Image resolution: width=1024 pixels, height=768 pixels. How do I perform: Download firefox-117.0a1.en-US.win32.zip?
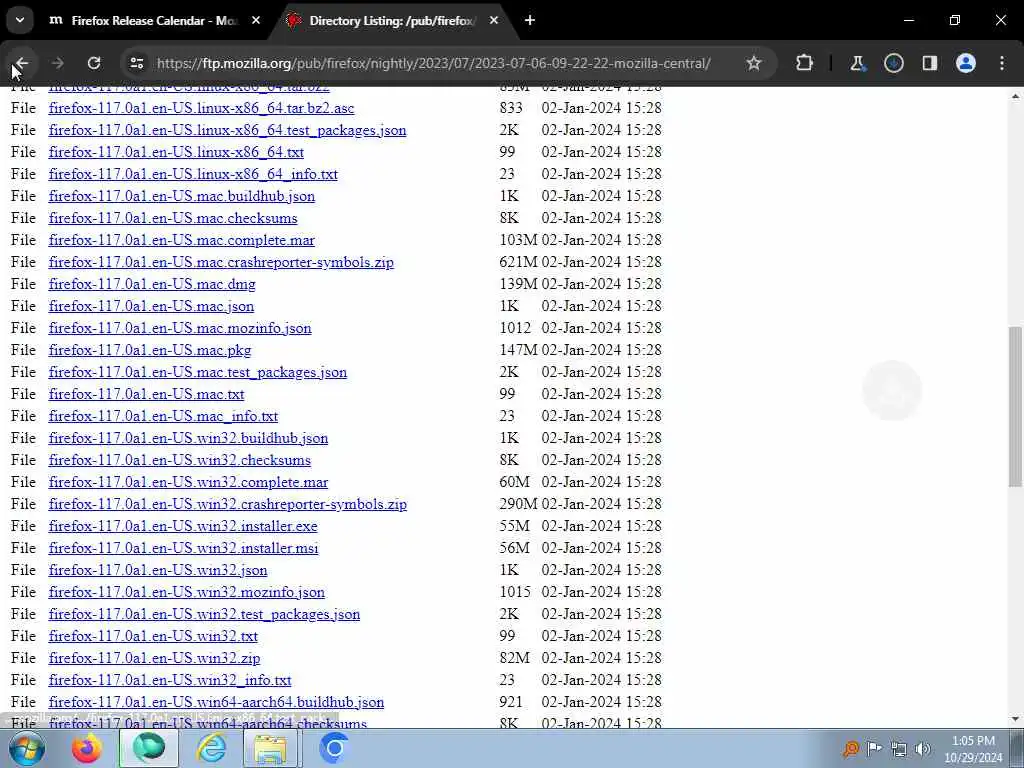point(154,658)
